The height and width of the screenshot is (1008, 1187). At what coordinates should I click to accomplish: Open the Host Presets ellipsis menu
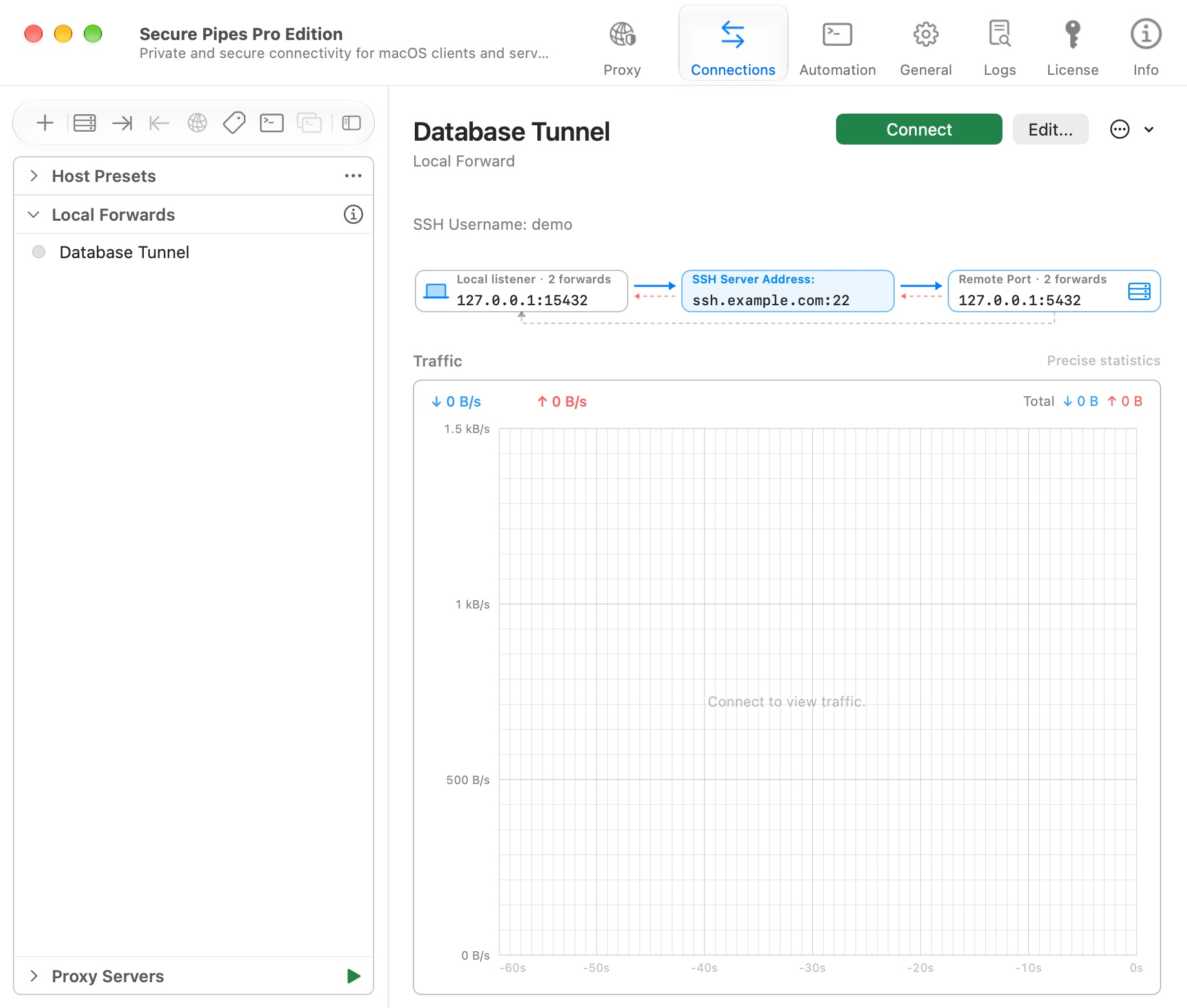click(353, 176)
